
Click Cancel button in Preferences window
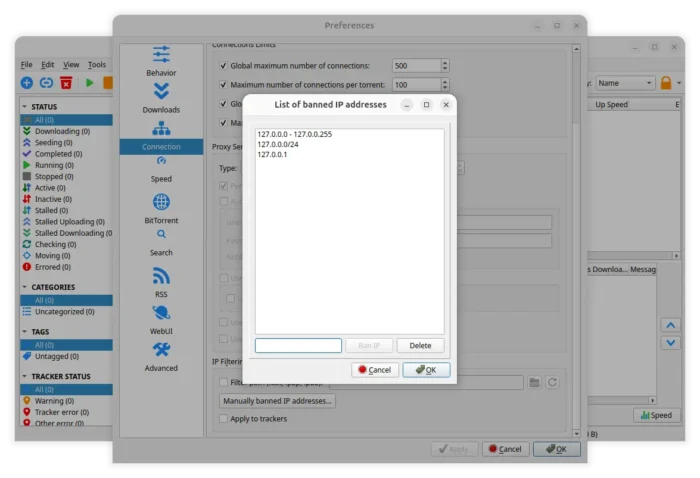click(x=505, y=449)
